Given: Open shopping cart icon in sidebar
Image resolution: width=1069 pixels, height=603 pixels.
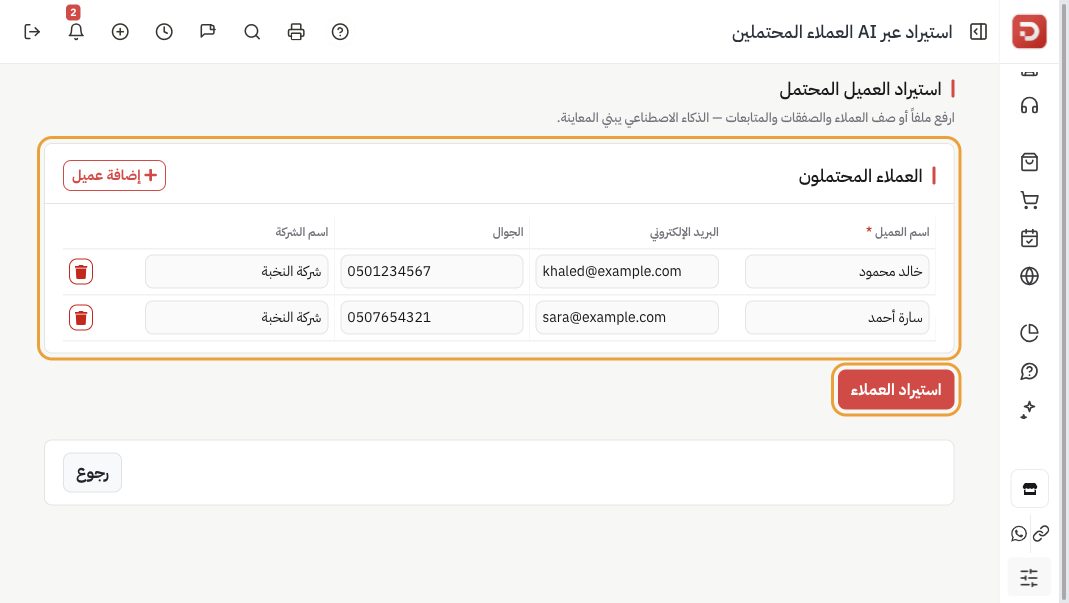Looking at the screenshot, I should 1029,200.
